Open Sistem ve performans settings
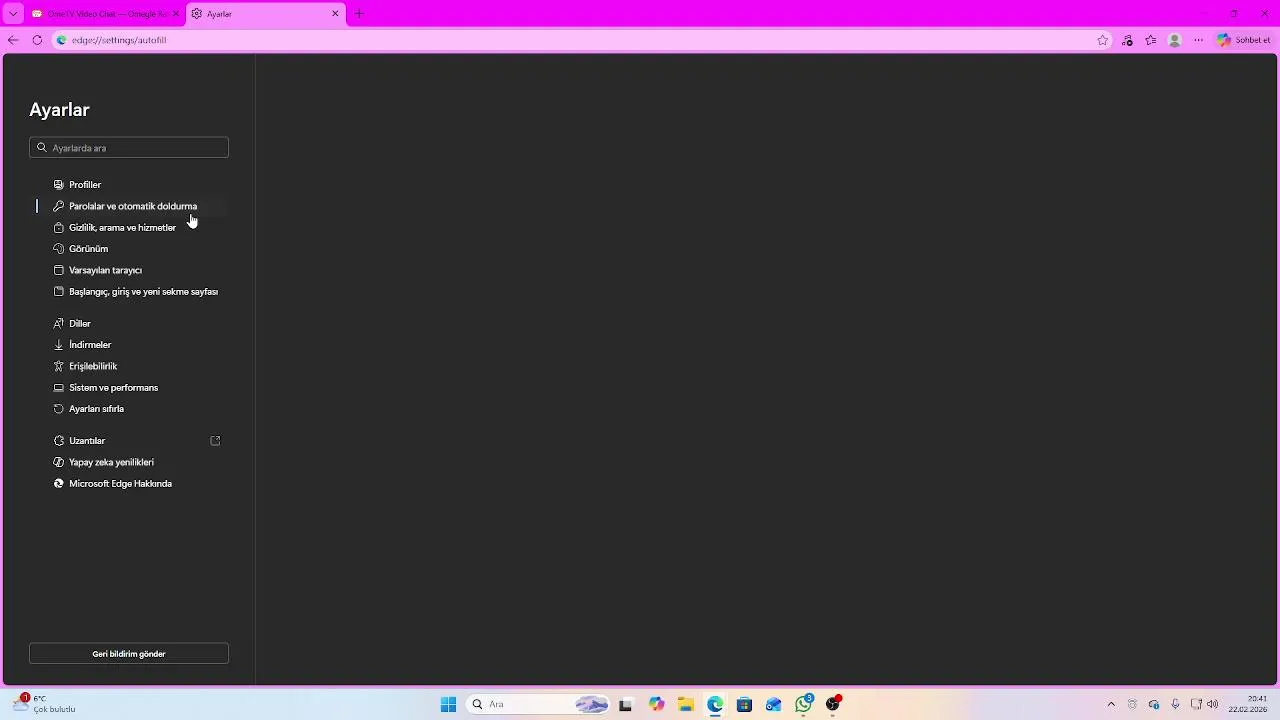The height and width of the screenshot is (720, 1280). click(113, 388)
